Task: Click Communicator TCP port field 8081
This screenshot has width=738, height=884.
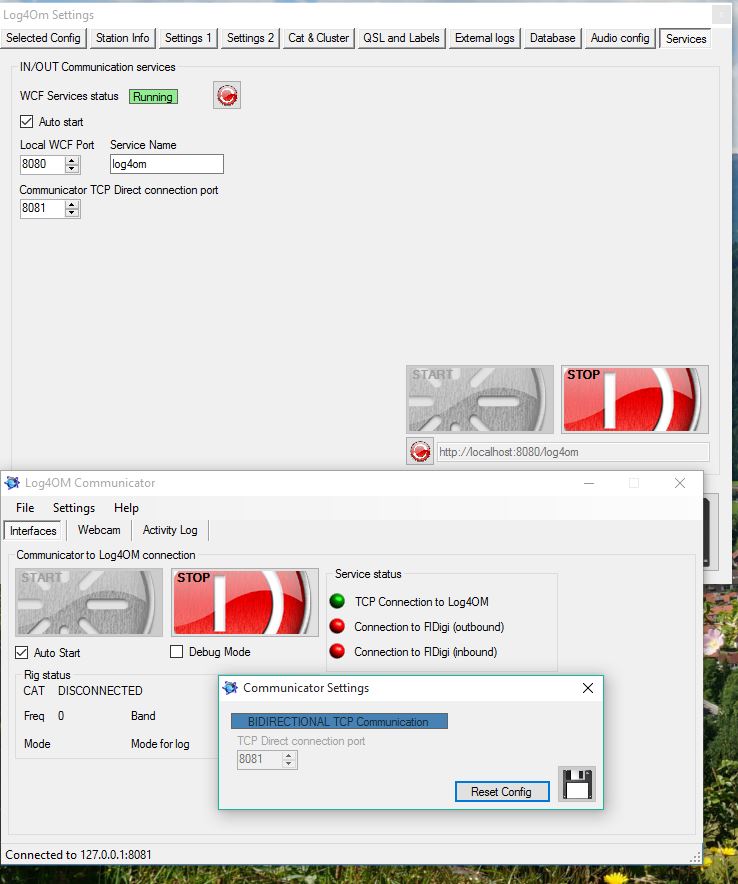Action: pyautogui.click(x=43, y=208)
